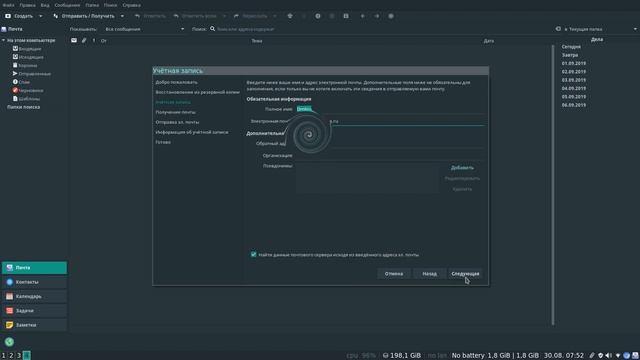Click the network icon in system tray
The image size is (640, 360).
[x=618, y=356]
